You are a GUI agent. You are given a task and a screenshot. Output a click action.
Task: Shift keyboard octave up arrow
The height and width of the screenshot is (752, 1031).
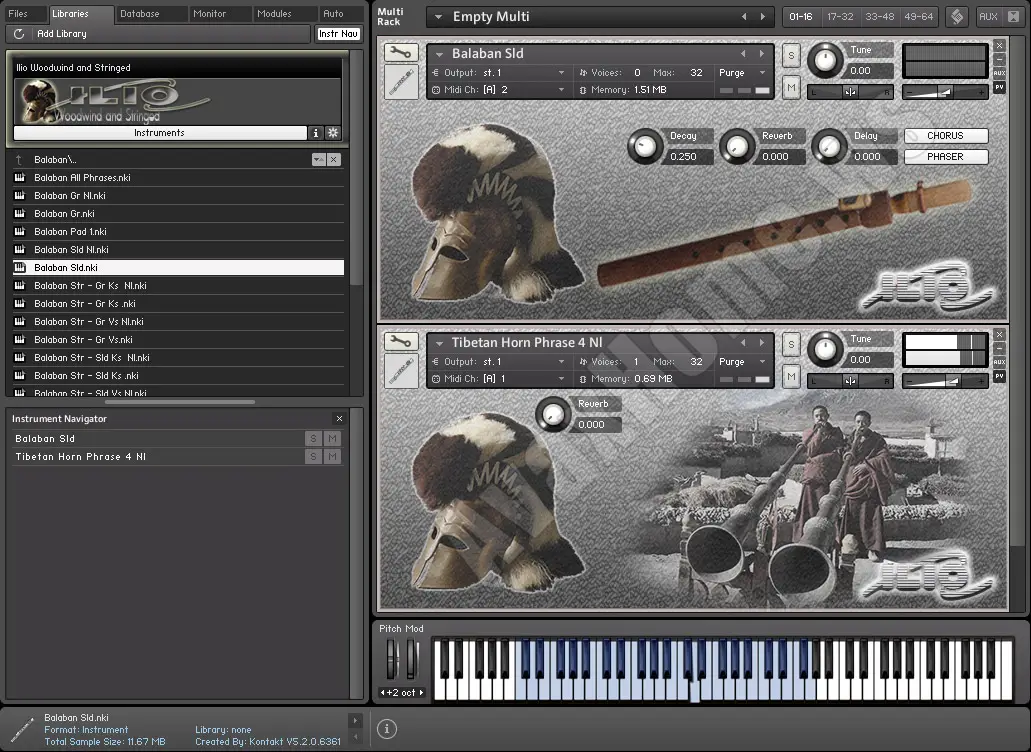pyautogui.click(x=421, y=692)
